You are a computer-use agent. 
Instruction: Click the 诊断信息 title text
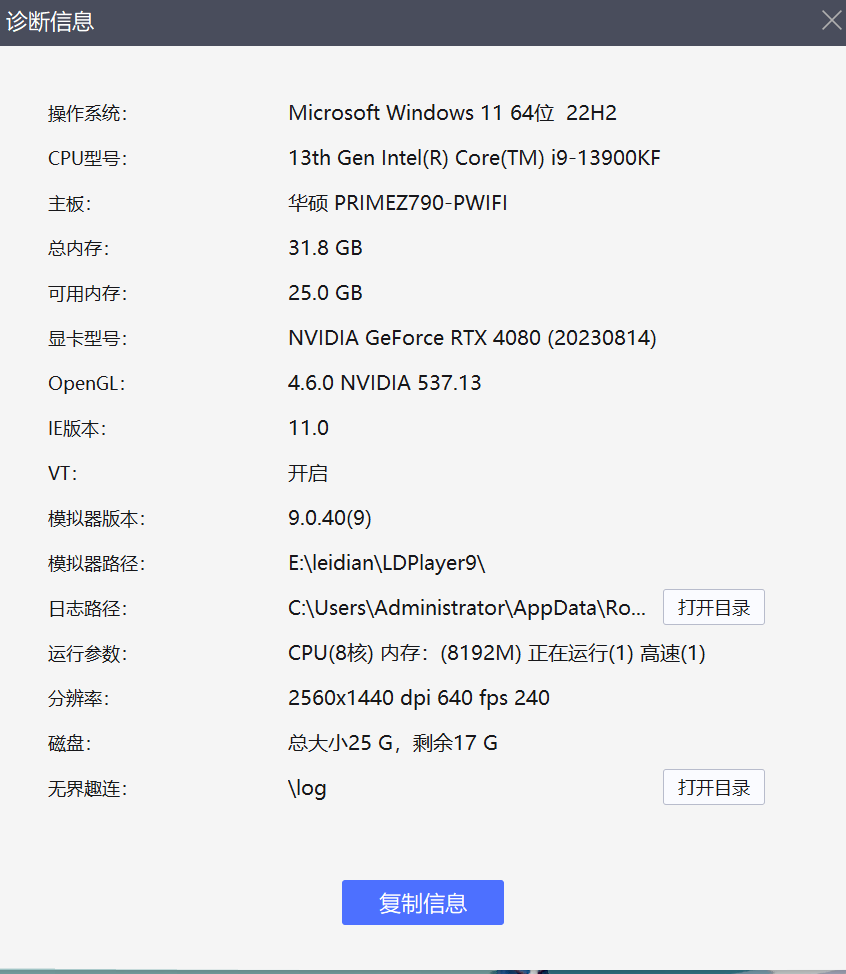(51, 22)
